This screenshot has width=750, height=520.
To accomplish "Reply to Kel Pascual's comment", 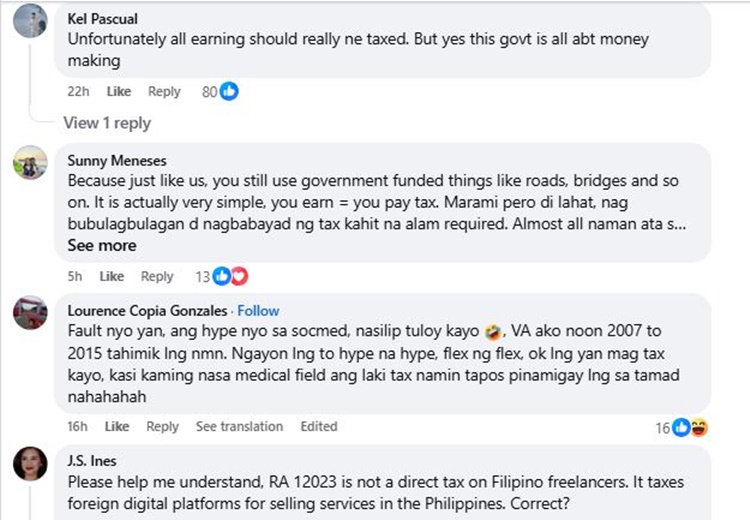I will coord(164,91).
